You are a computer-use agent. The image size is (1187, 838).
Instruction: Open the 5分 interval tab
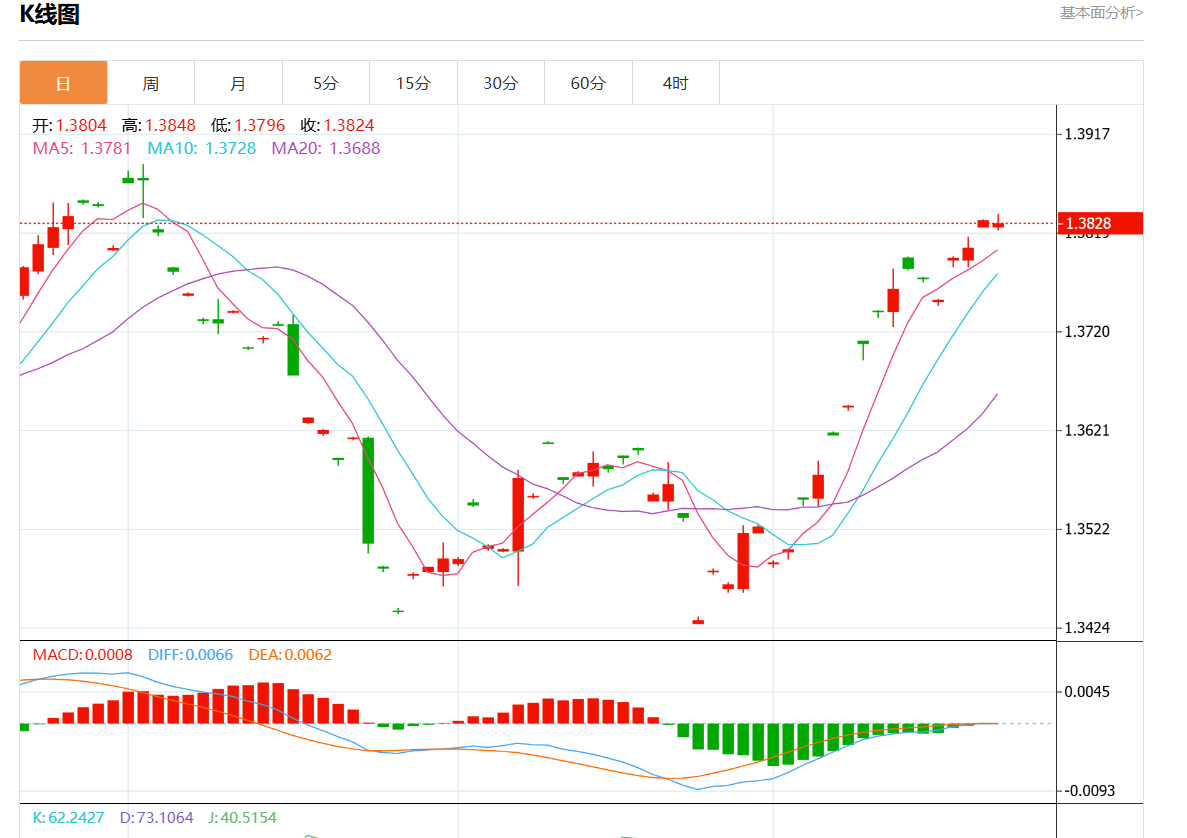[325, 83]
